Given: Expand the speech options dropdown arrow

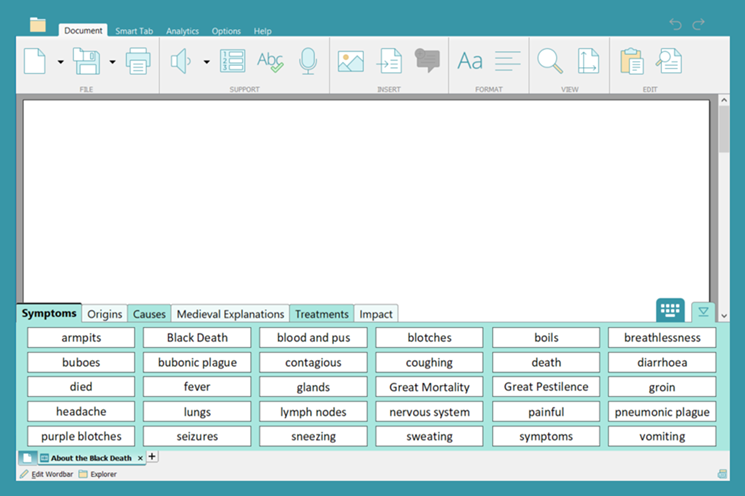Looking at the screenshot, I should pos(206,62).
